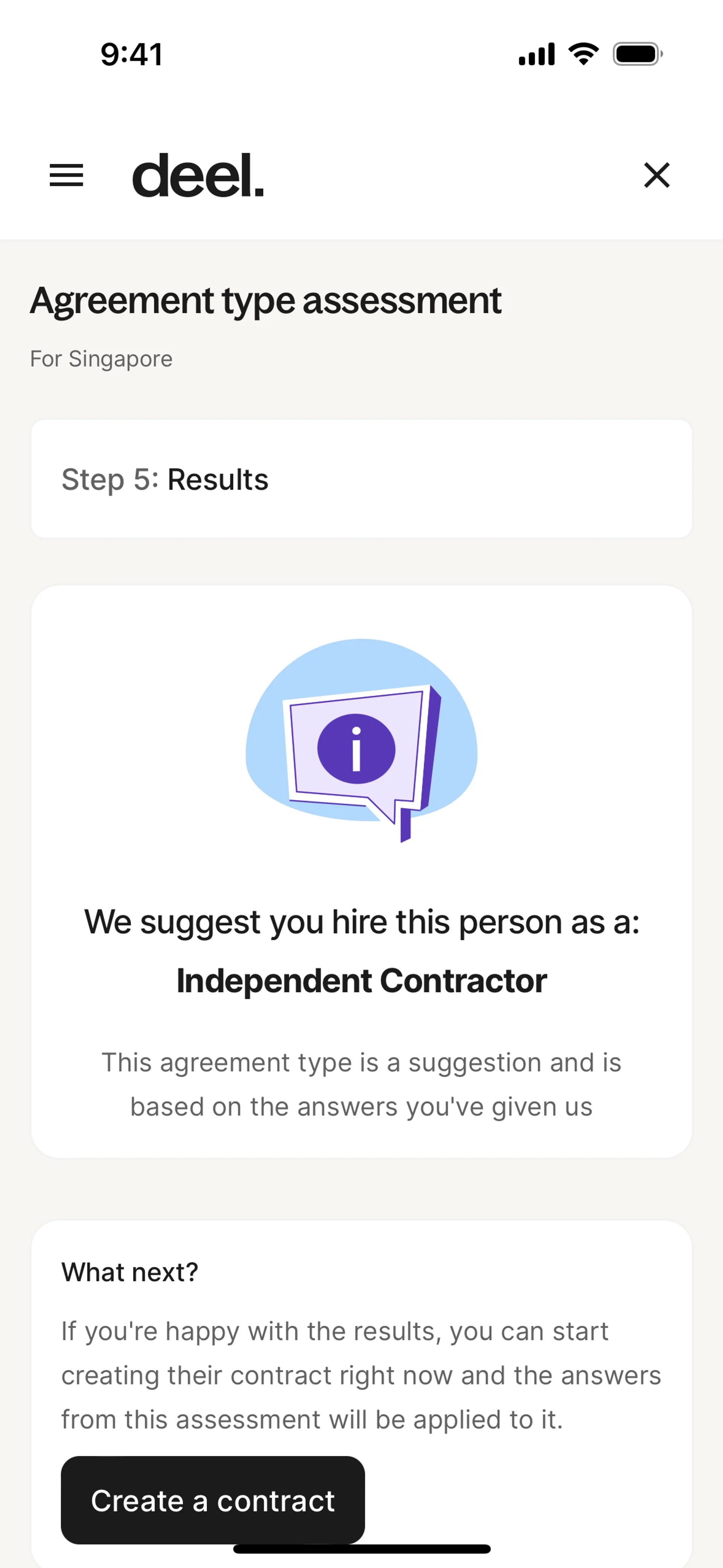Tap the Agreement type assessment heading
Viewport: 723px width, 1568px height.
(x=265, y=301)
